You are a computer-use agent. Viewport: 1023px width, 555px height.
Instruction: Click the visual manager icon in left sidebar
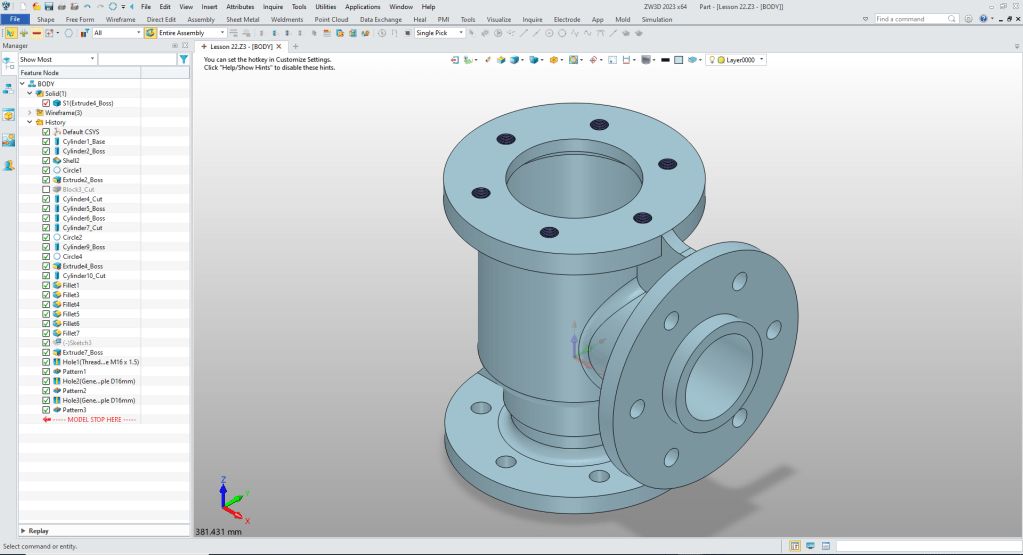[x=8, y=140]
